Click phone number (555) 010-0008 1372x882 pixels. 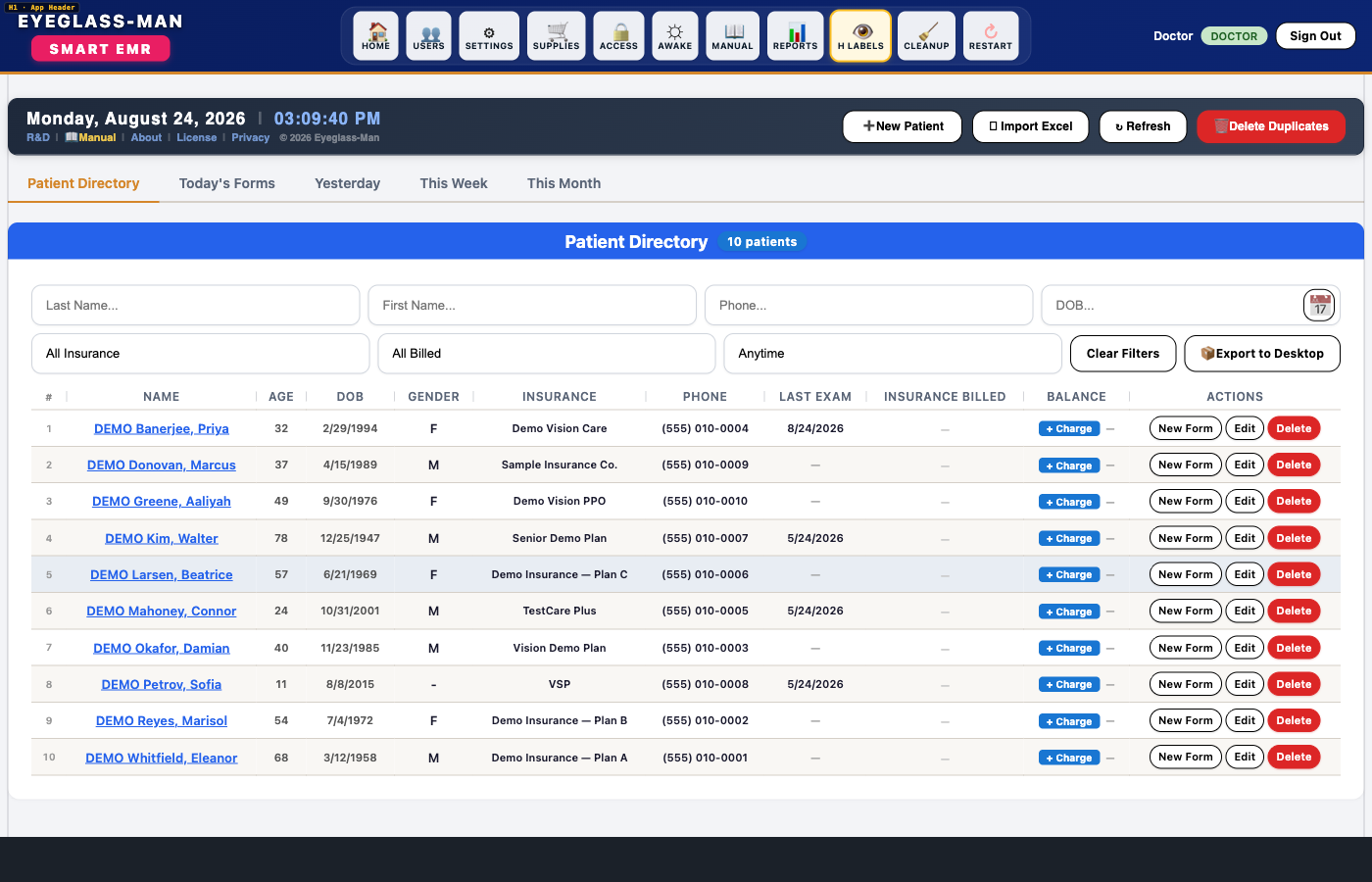(x=706, y=684)
